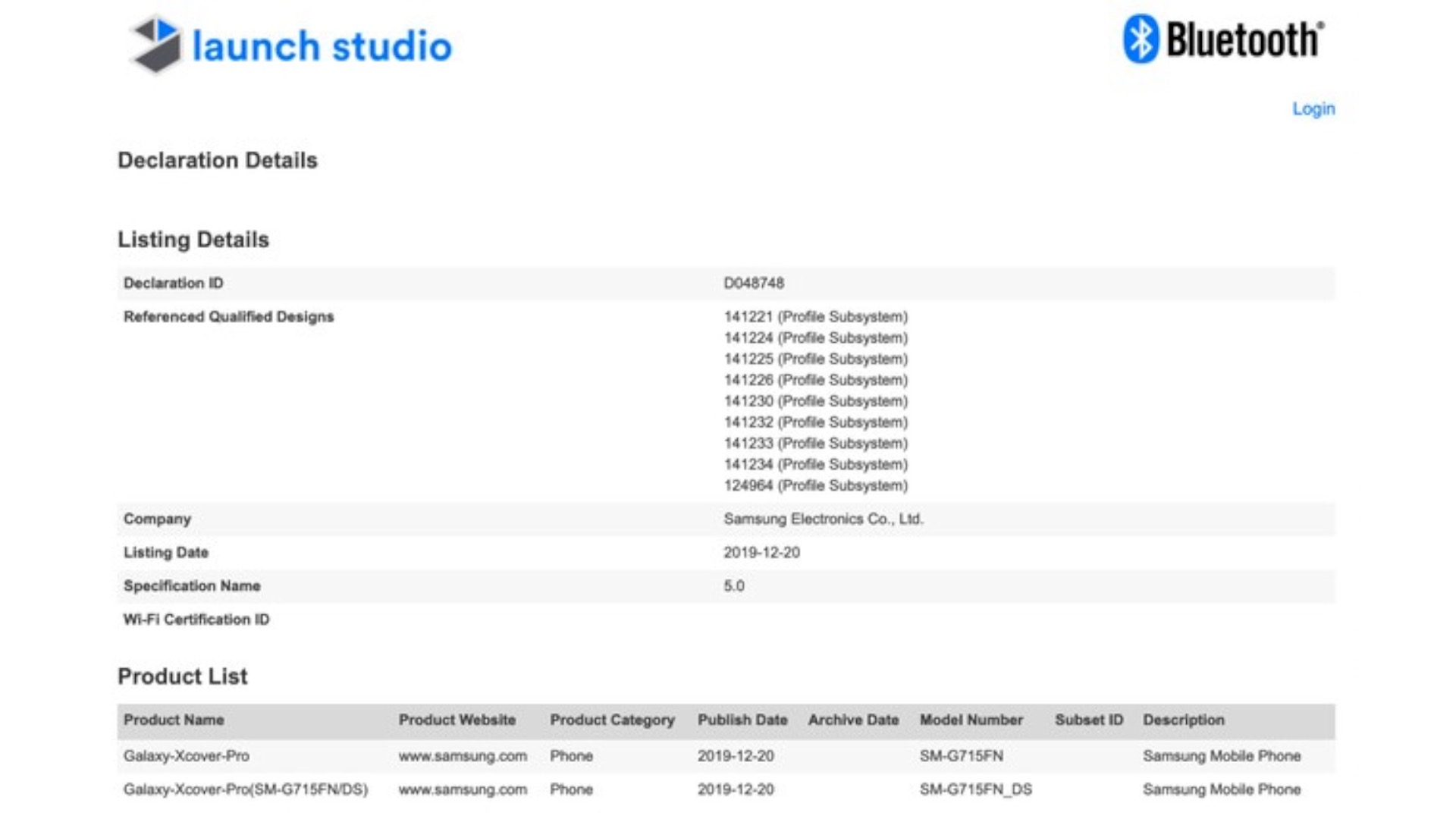1456x819 pixels.
Task: Click the Product Name column header
Action: [174, 720]
